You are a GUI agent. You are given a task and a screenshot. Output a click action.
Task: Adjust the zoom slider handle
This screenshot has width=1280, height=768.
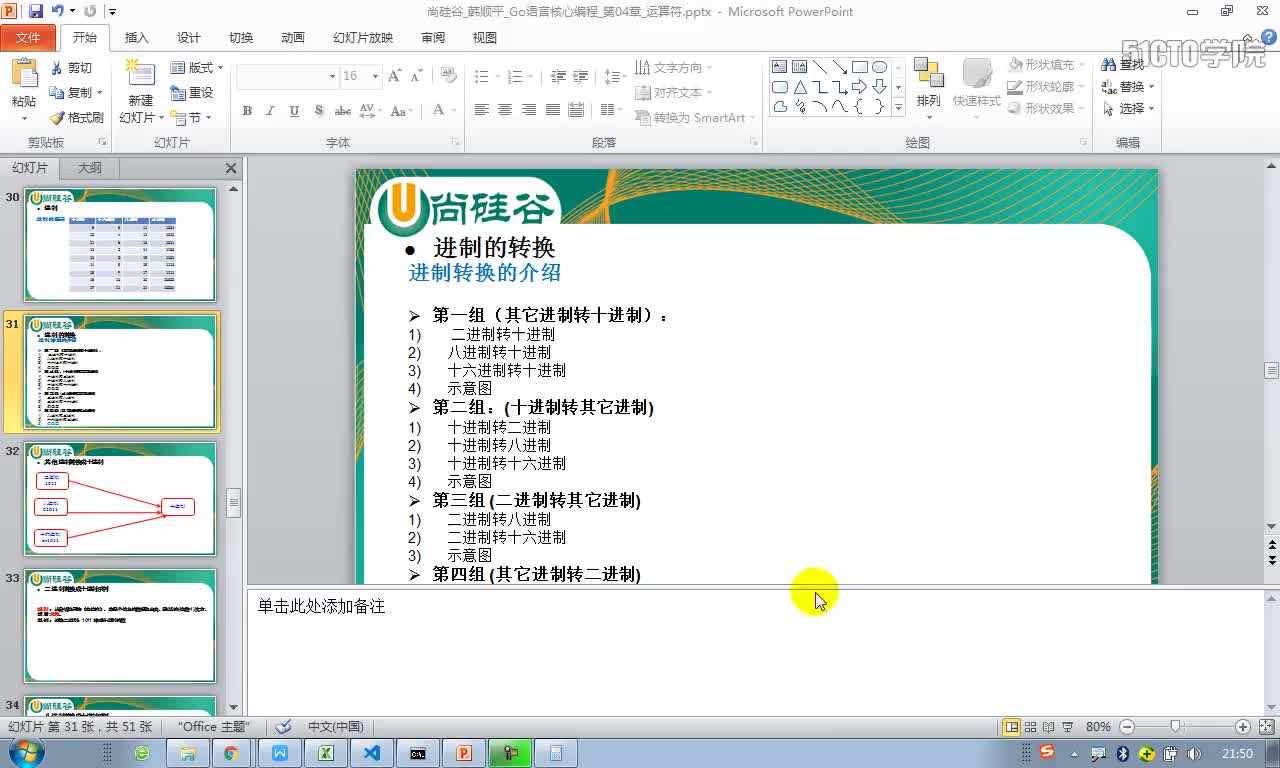[x=1176, y=727]
